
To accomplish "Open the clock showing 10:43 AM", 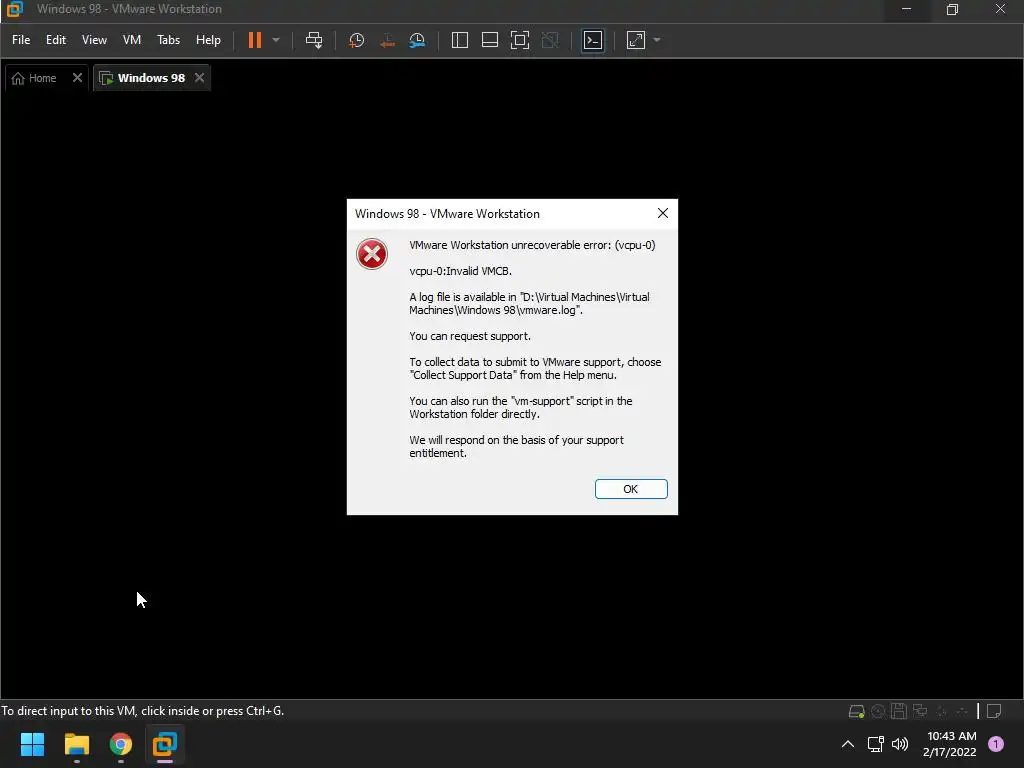I will [x=950, y=744].
